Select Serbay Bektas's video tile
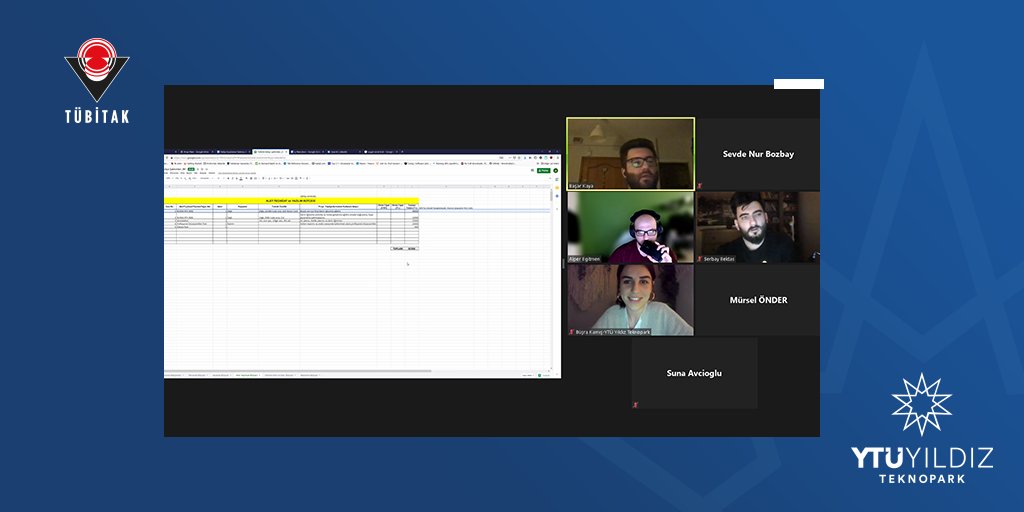The width and height of the screenshot is (1024, 512). coord(758,227)
